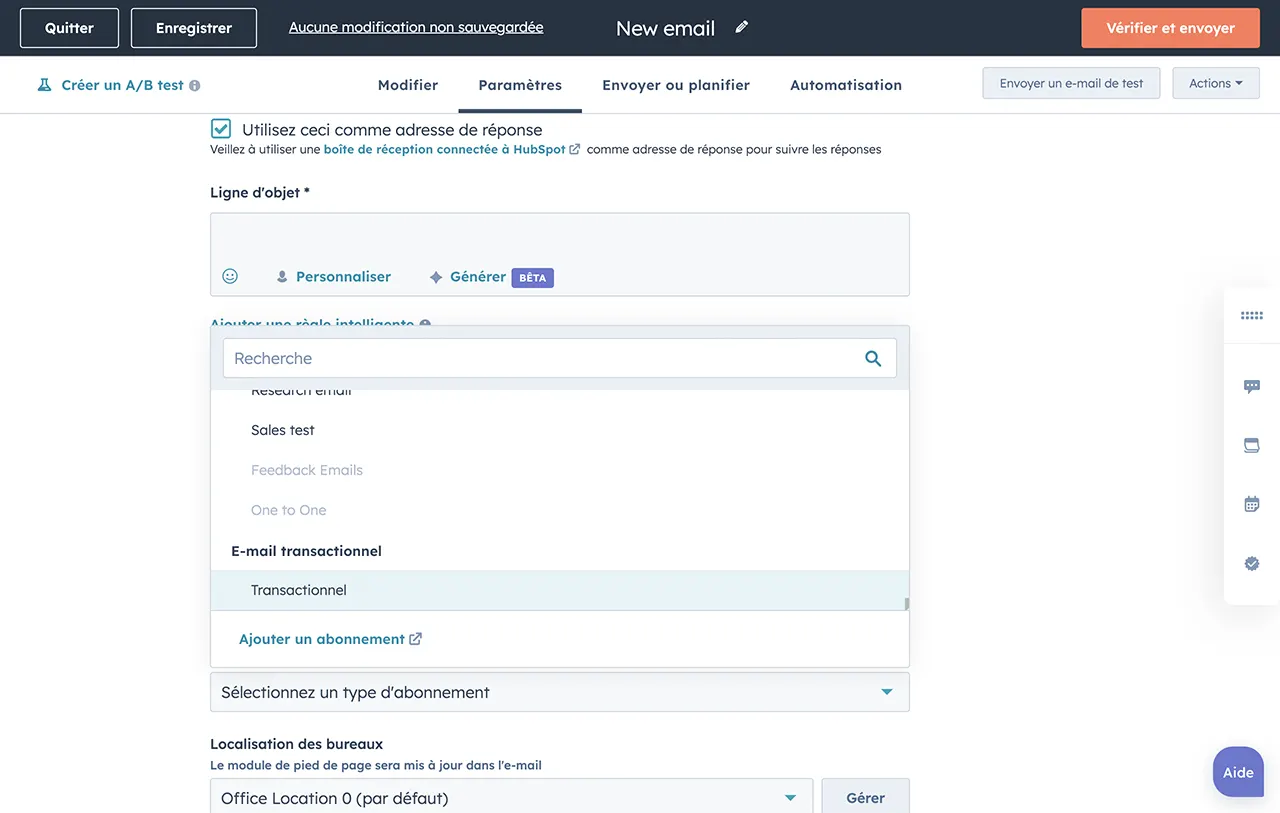Switch to the Modifier tab
The width and height of the screenshot is (1280, 813).
pyautogui.click(x=407, y=85)
